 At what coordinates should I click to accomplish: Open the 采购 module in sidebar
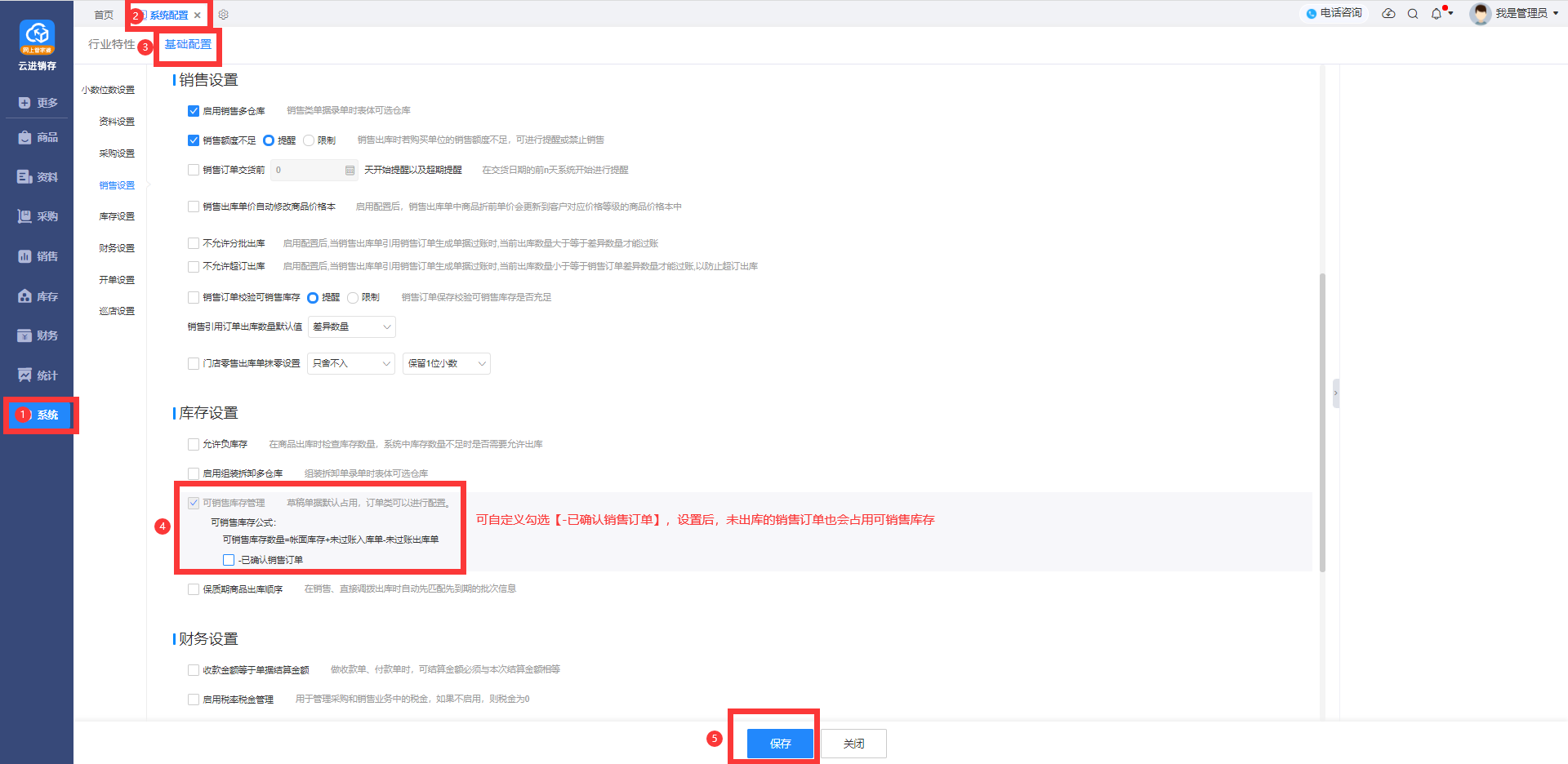pos(38,216)
